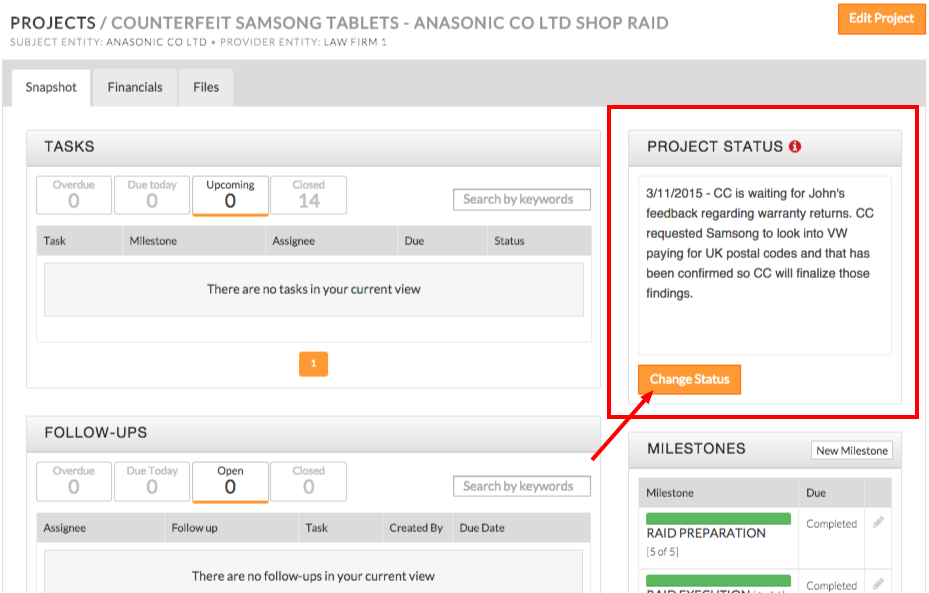
Task: Filter follow-ups by Open
Action: coord(230,481)
